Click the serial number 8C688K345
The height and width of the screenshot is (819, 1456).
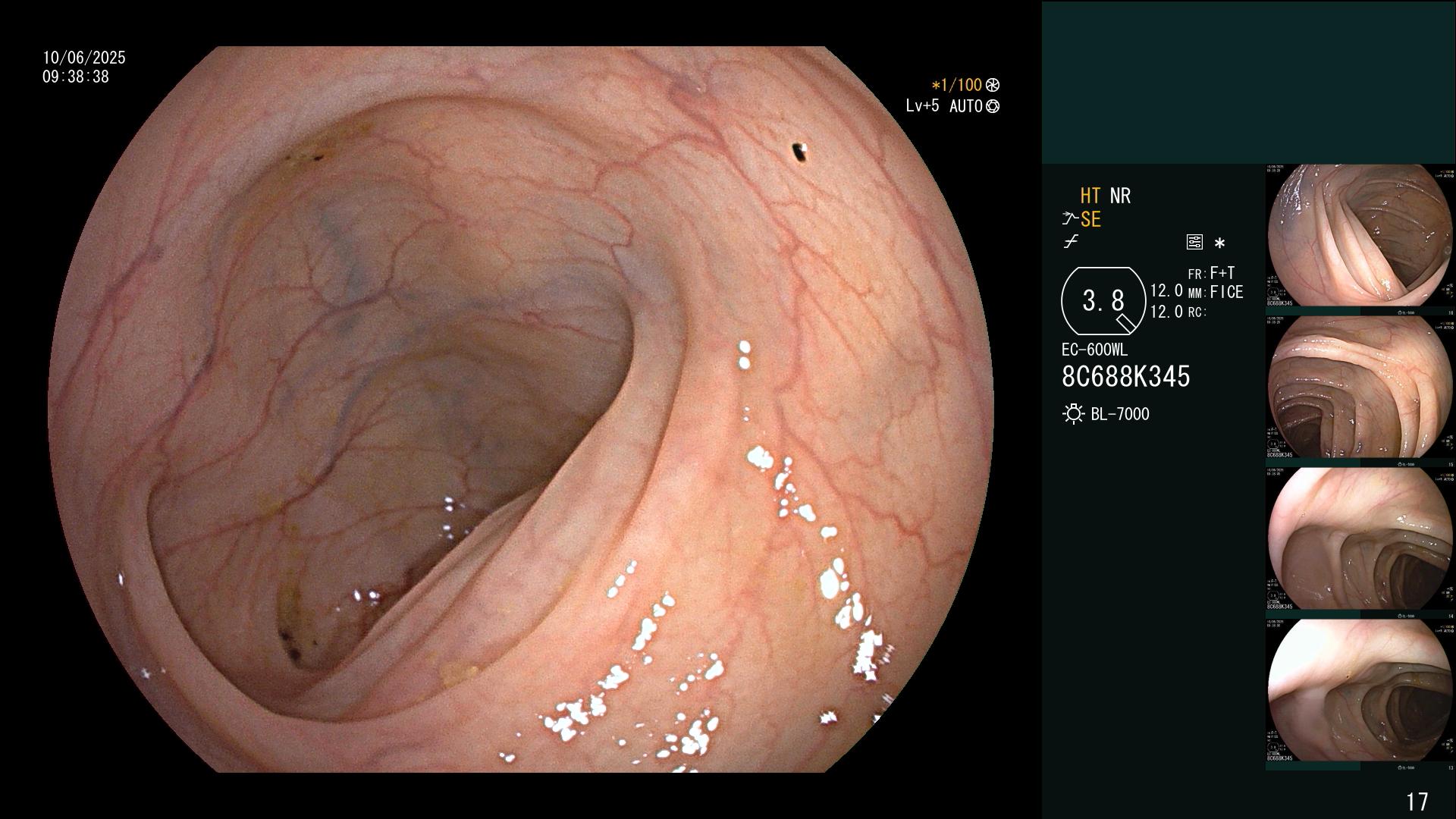[x=1126, y=376]
